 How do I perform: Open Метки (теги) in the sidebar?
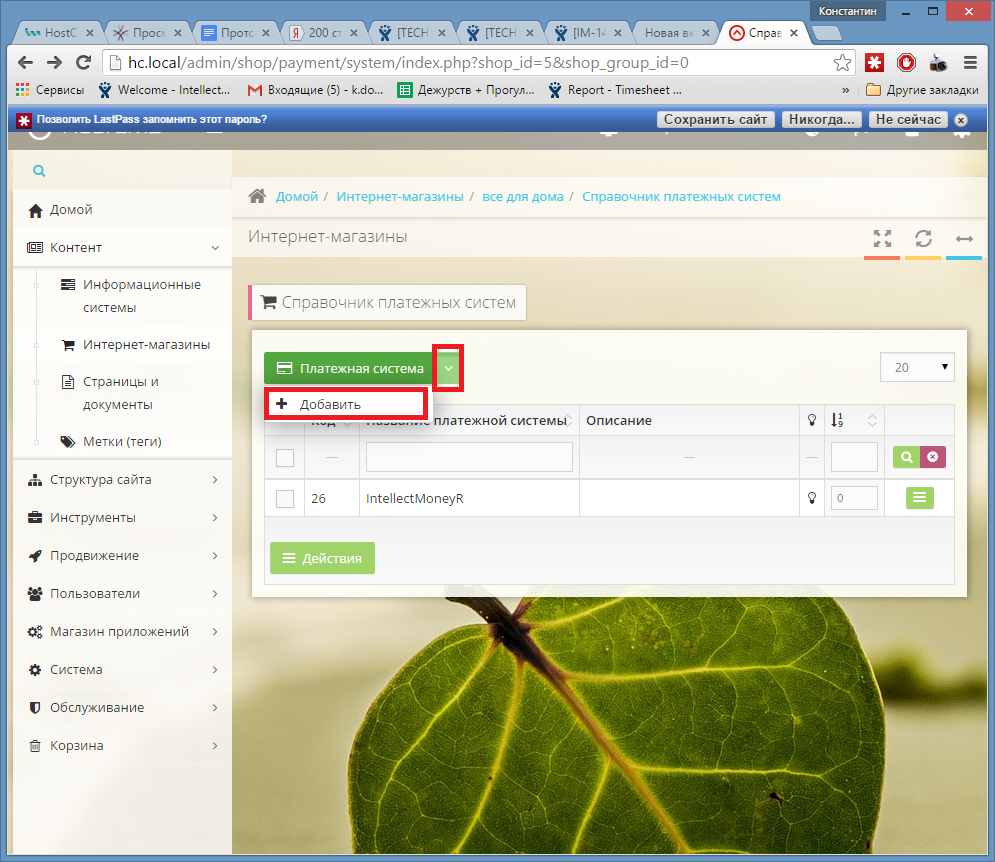pyautogui.click(x=122, y=441)
